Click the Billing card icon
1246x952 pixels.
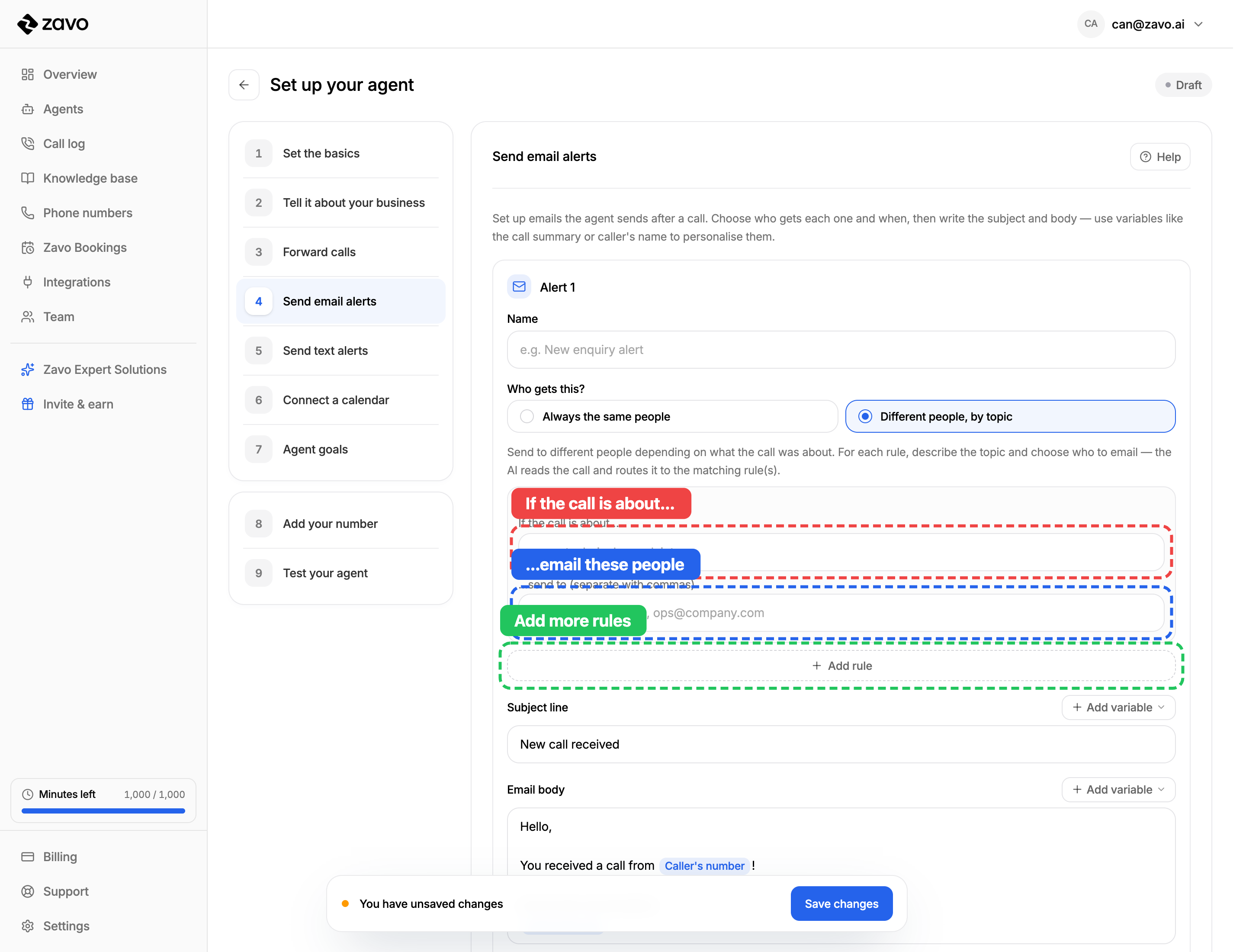point(27,857)
